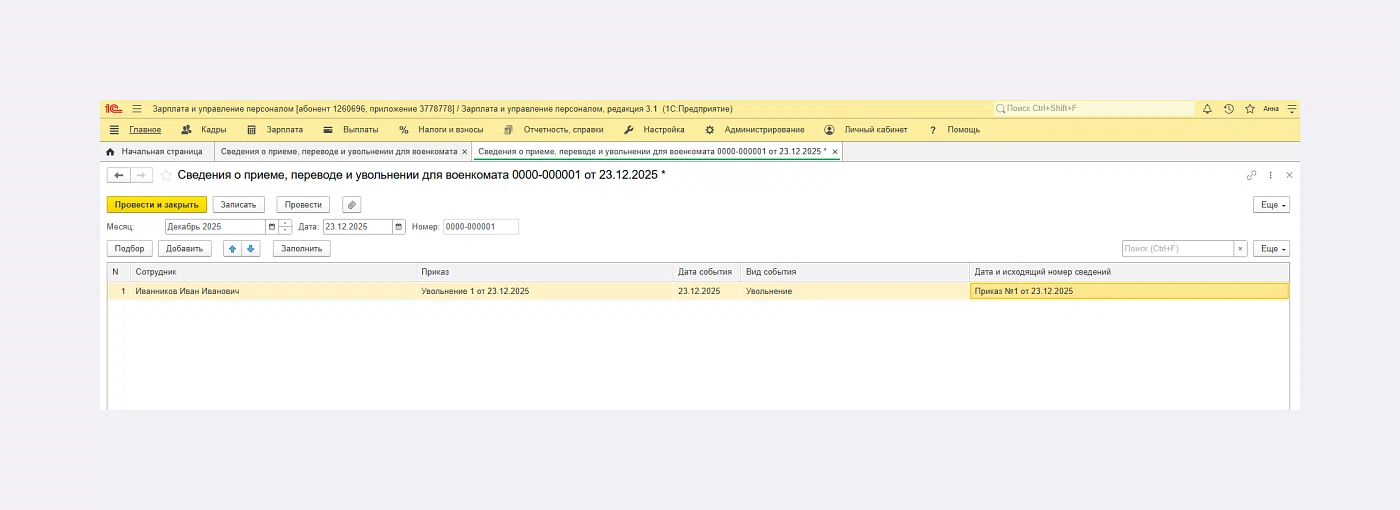Click the paperclip attached files icon
The height and width of the screenshot is (510, 1400).
pyautogui.click(x=351, y=205)
